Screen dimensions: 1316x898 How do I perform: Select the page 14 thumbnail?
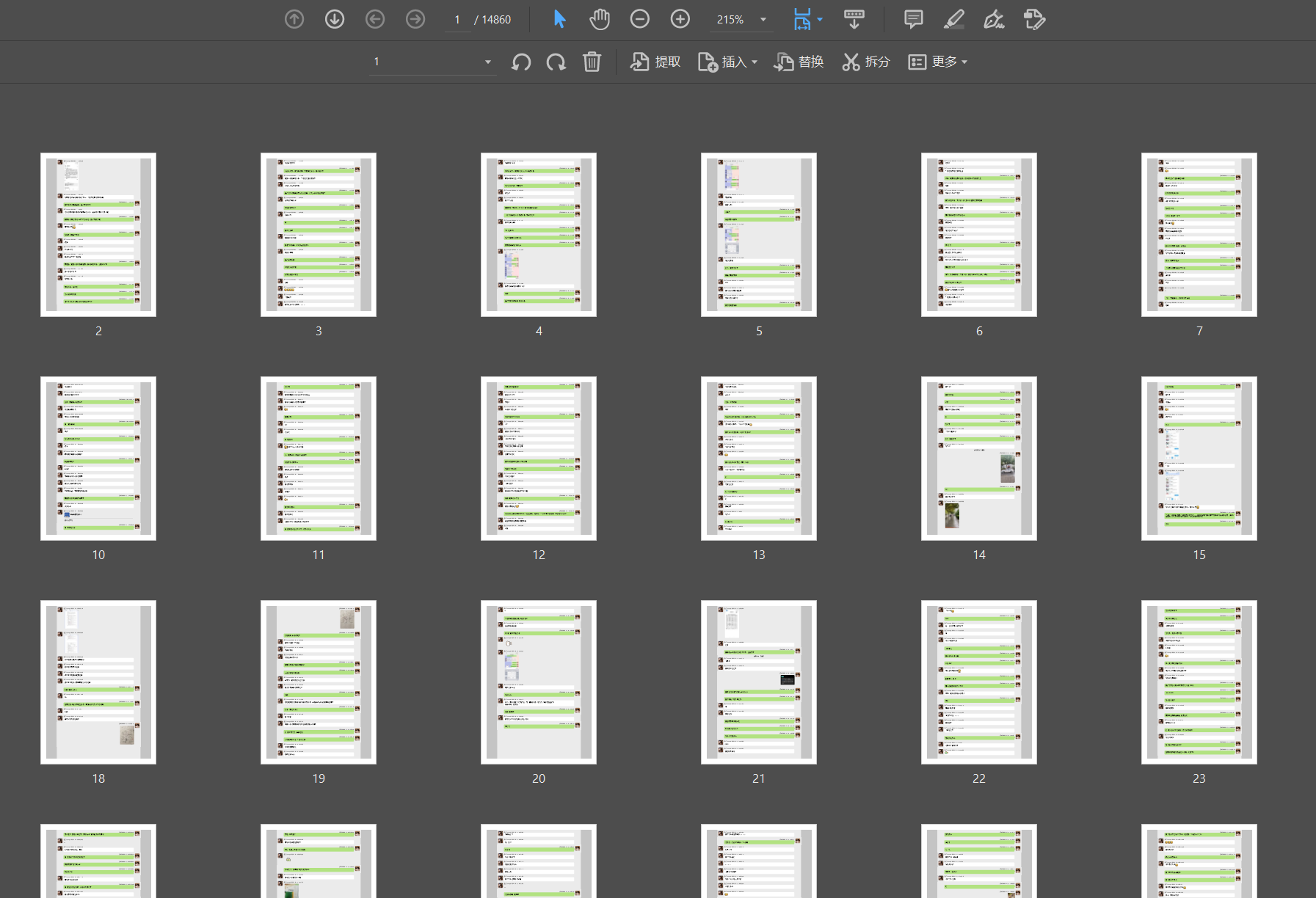click(978, 459)
